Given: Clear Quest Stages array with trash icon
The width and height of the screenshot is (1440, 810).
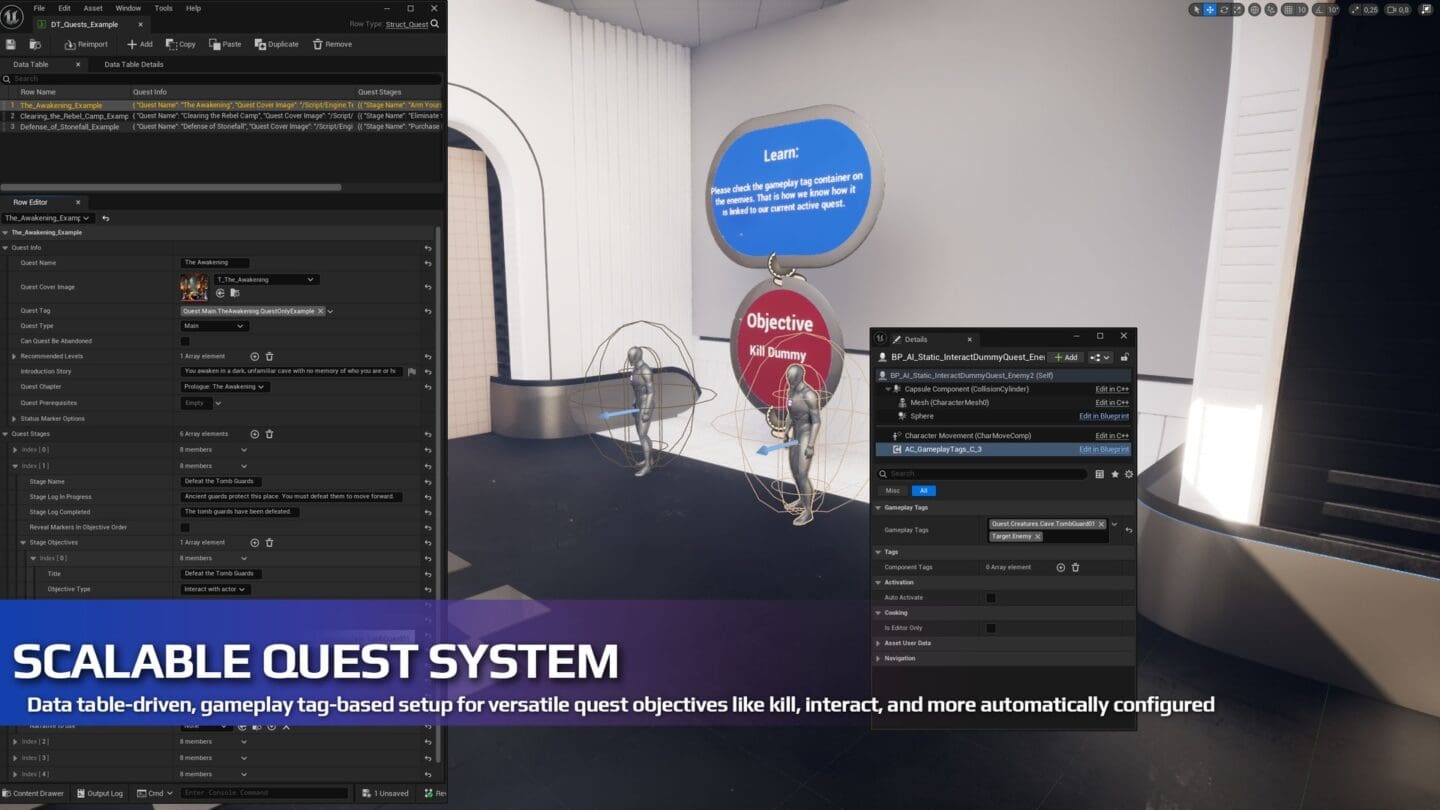Looking at the screenshot, I should [x=269, y=434].
